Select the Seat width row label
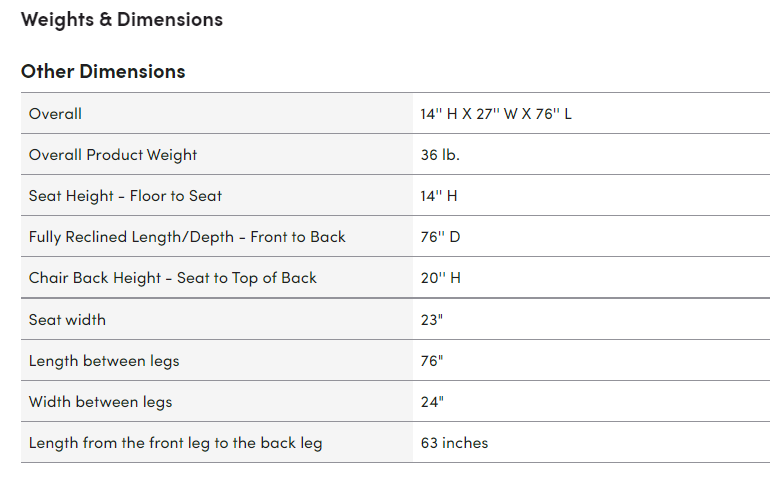Screen dimensions: 770x478 tap(67, 320)
